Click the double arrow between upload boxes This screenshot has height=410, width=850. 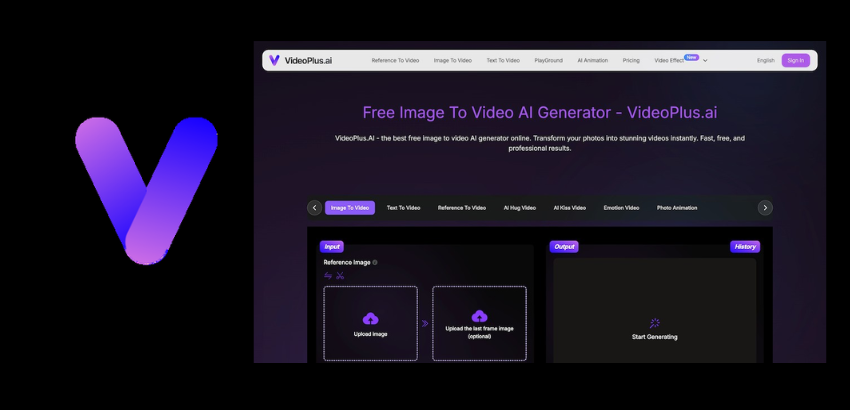tap(425, 323)
